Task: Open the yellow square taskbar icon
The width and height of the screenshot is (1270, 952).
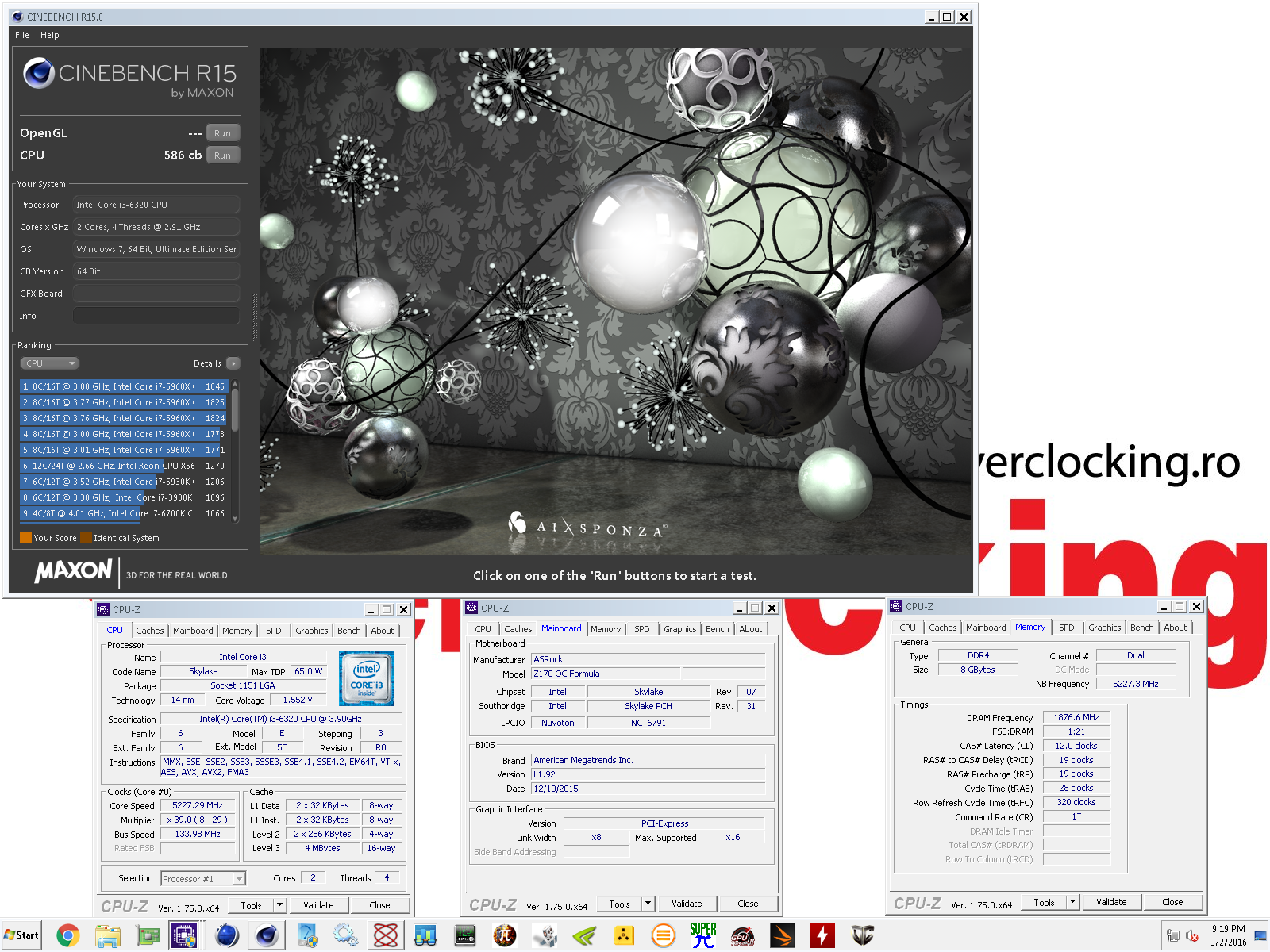Action: [x=624, y=936]
